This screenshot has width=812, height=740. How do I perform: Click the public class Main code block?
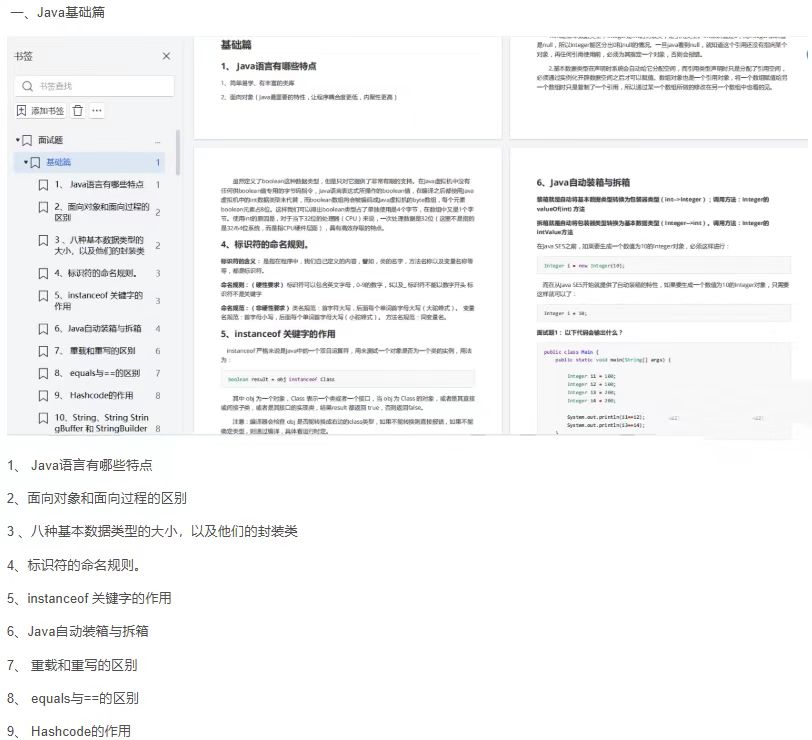(x=664, y=388)
